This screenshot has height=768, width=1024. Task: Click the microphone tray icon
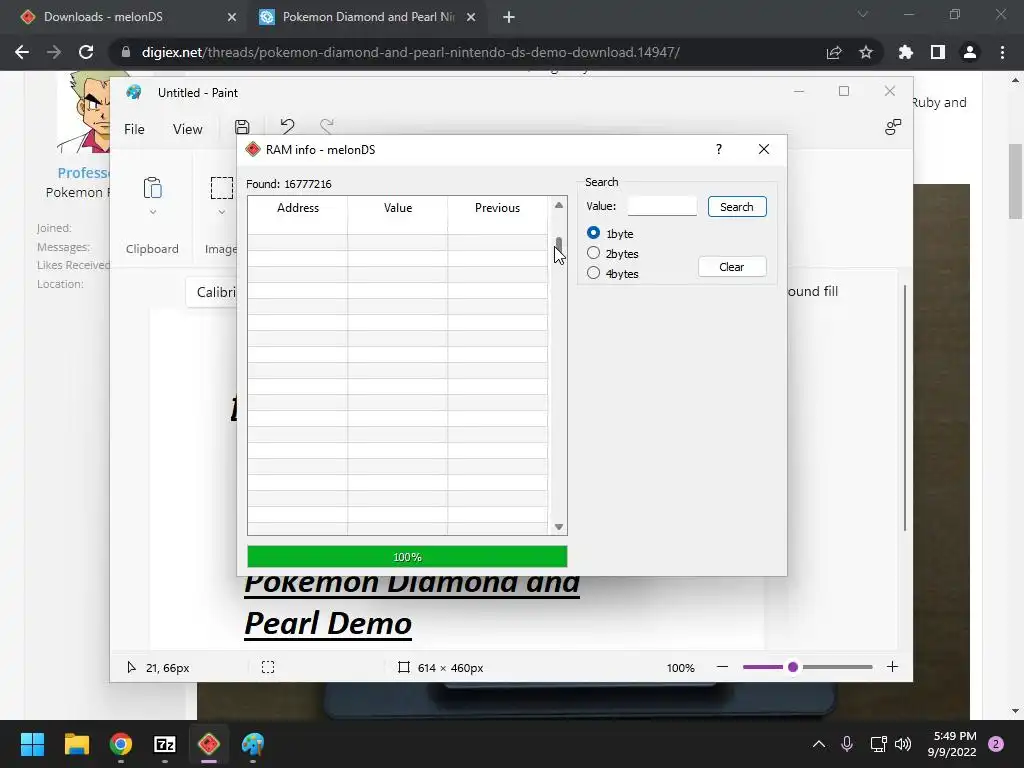pos(846,744)
